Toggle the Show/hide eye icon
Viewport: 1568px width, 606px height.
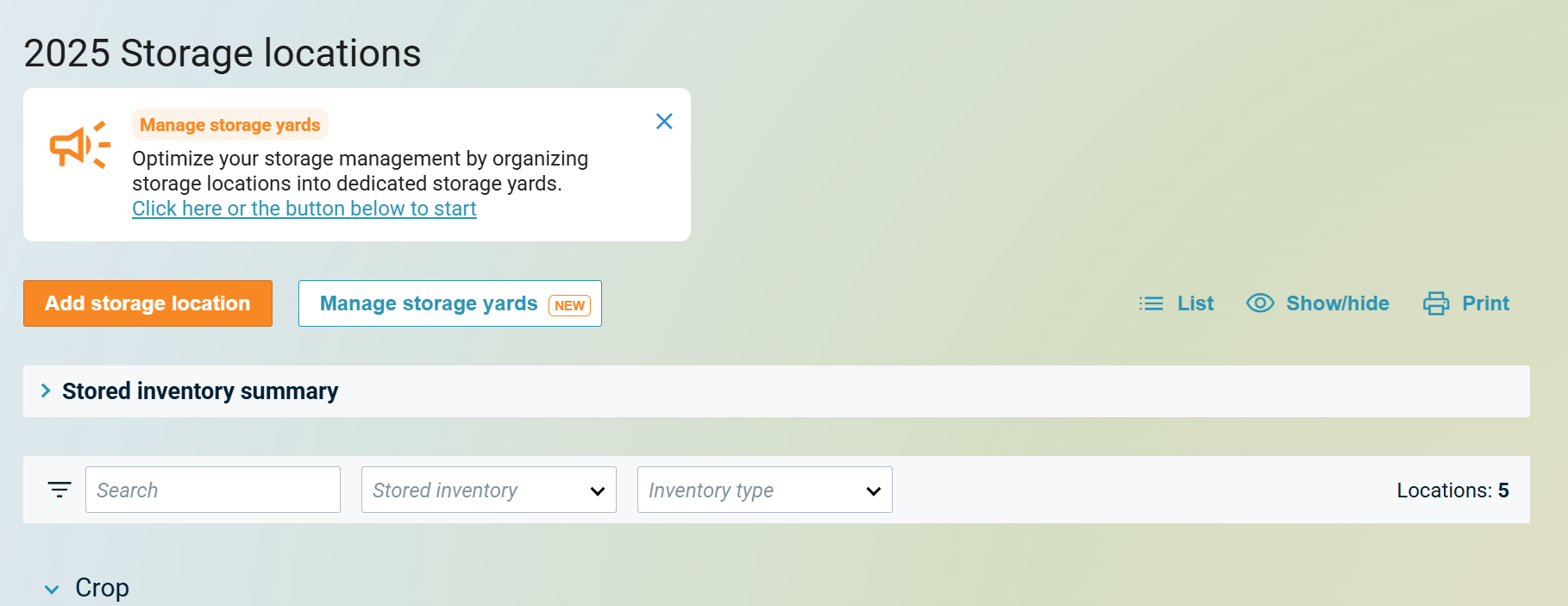tap(1260, 303)
